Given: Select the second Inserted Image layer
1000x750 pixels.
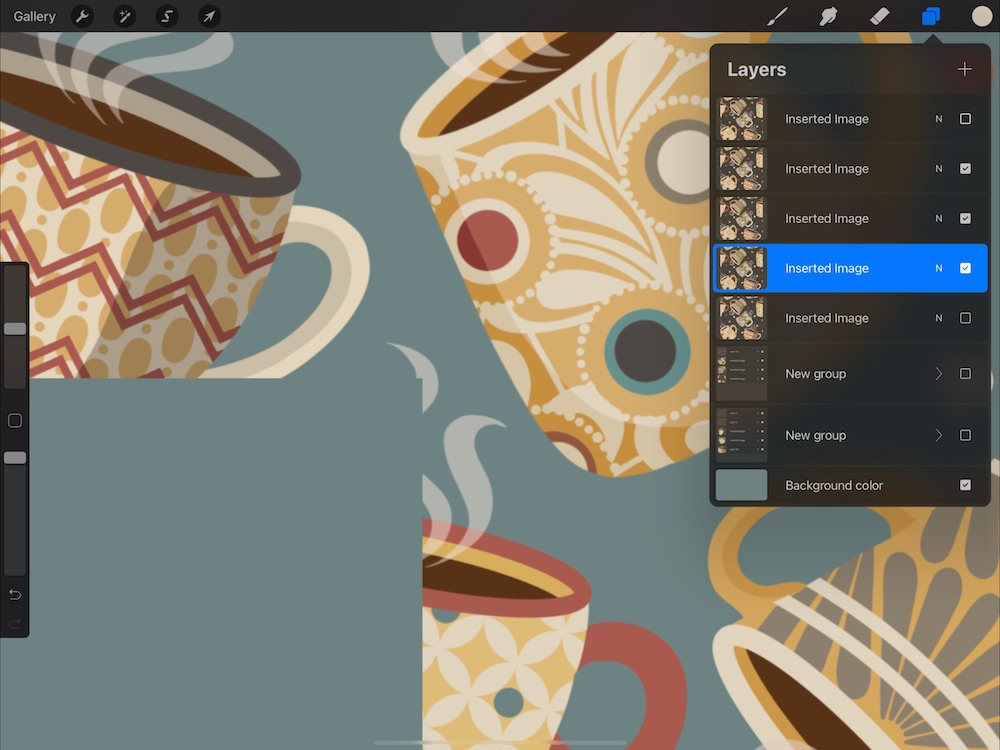Looking at the screenshot, I should [x=827, y=169].
